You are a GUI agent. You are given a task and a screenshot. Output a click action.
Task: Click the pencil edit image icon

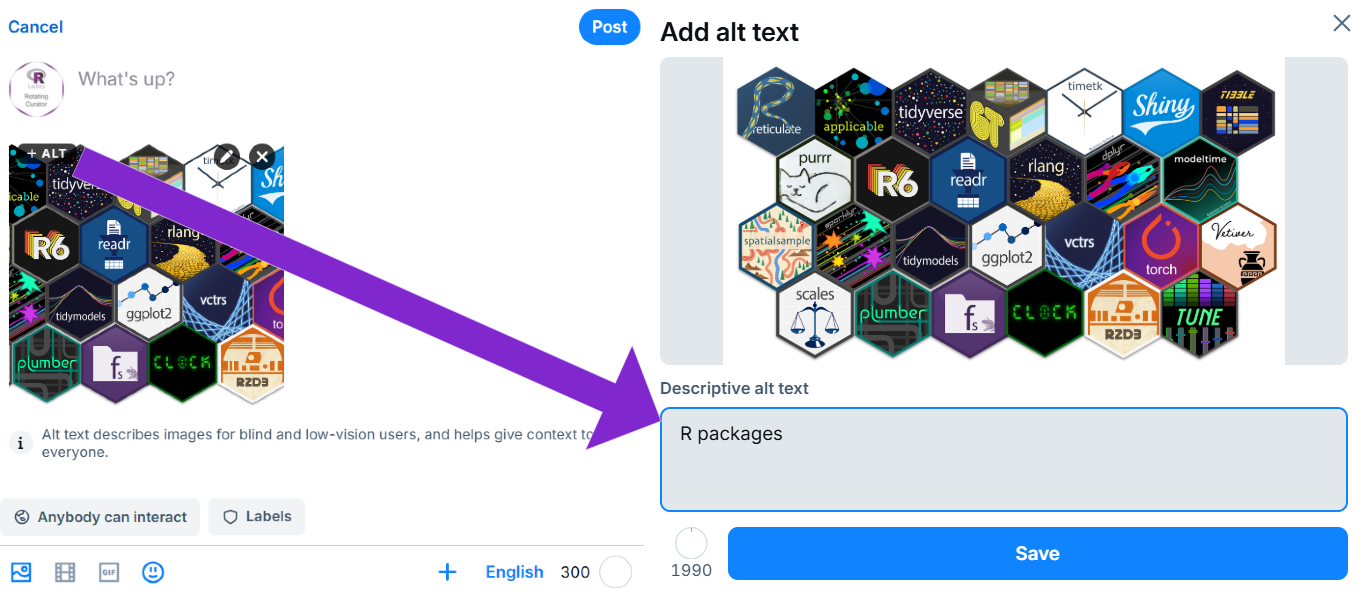coord(227,156)
